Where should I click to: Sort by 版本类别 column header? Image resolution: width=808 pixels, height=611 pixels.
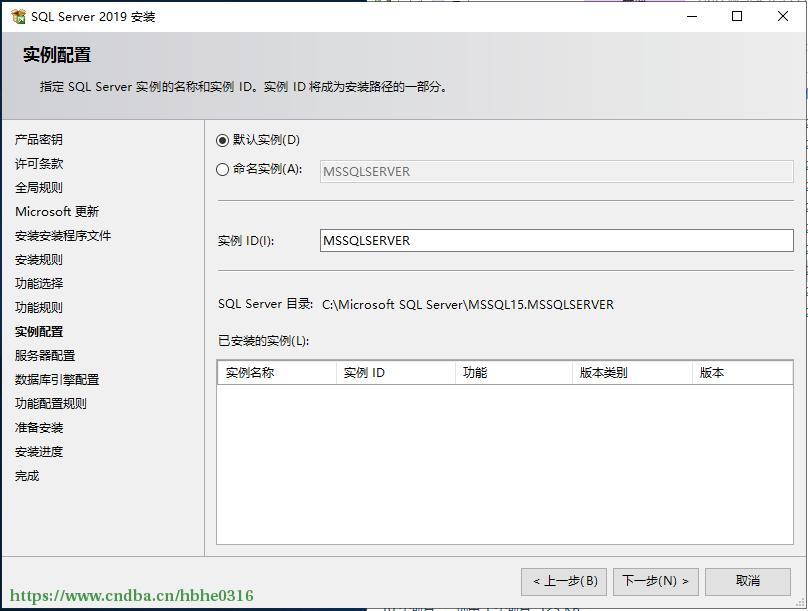click(x=632, y=372)
